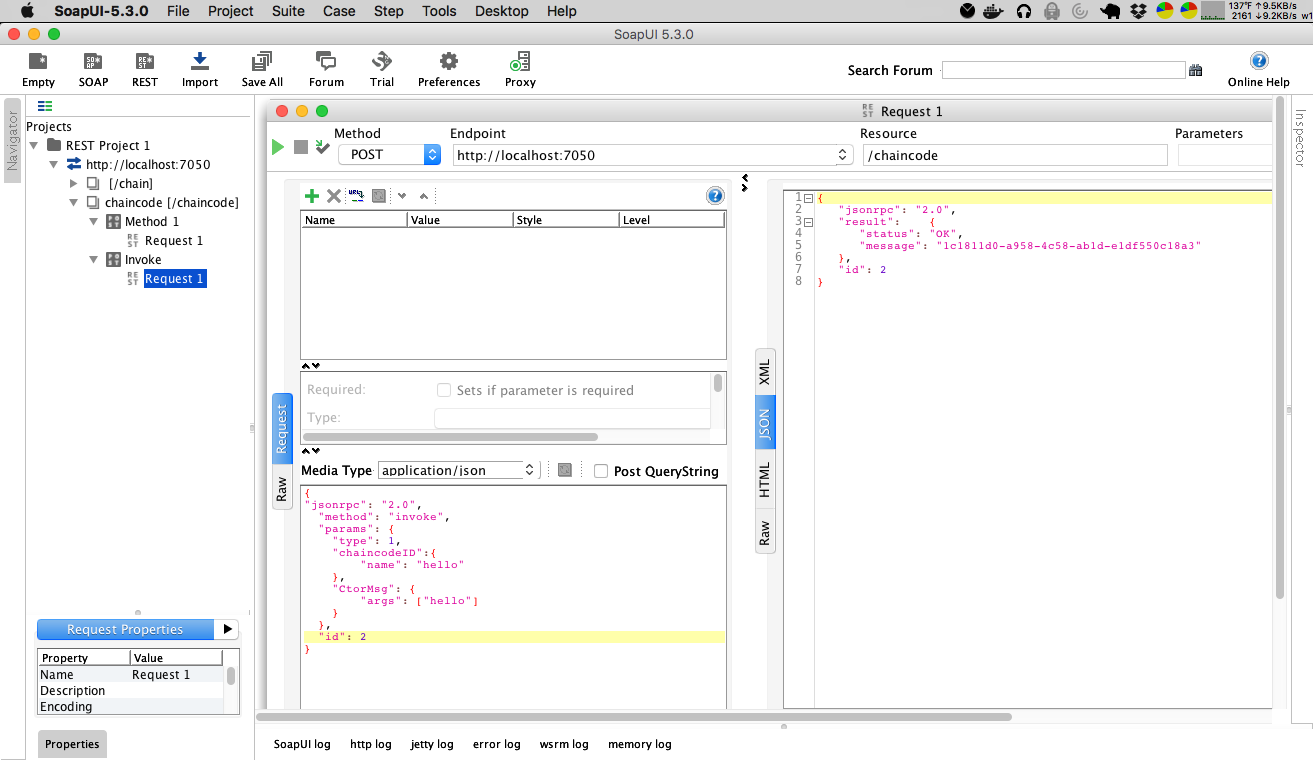Open the Method POST dropdown

click(390, 155)
